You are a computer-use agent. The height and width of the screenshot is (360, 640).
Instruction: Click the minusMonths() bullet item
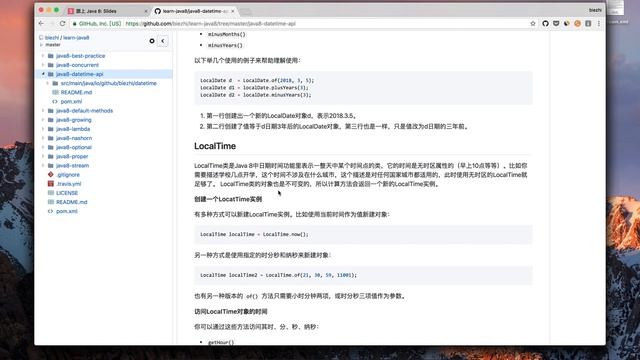227,34
